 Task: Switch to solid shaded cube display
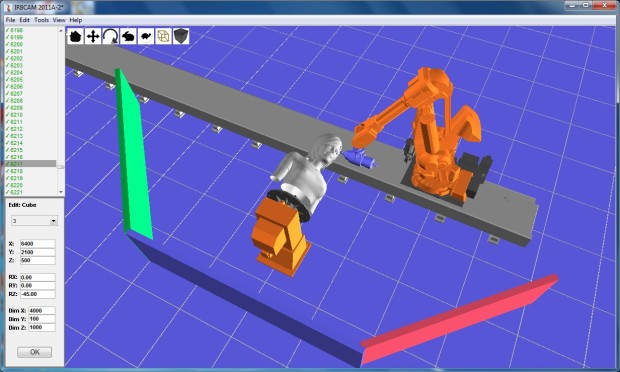(x=181, y=36)
